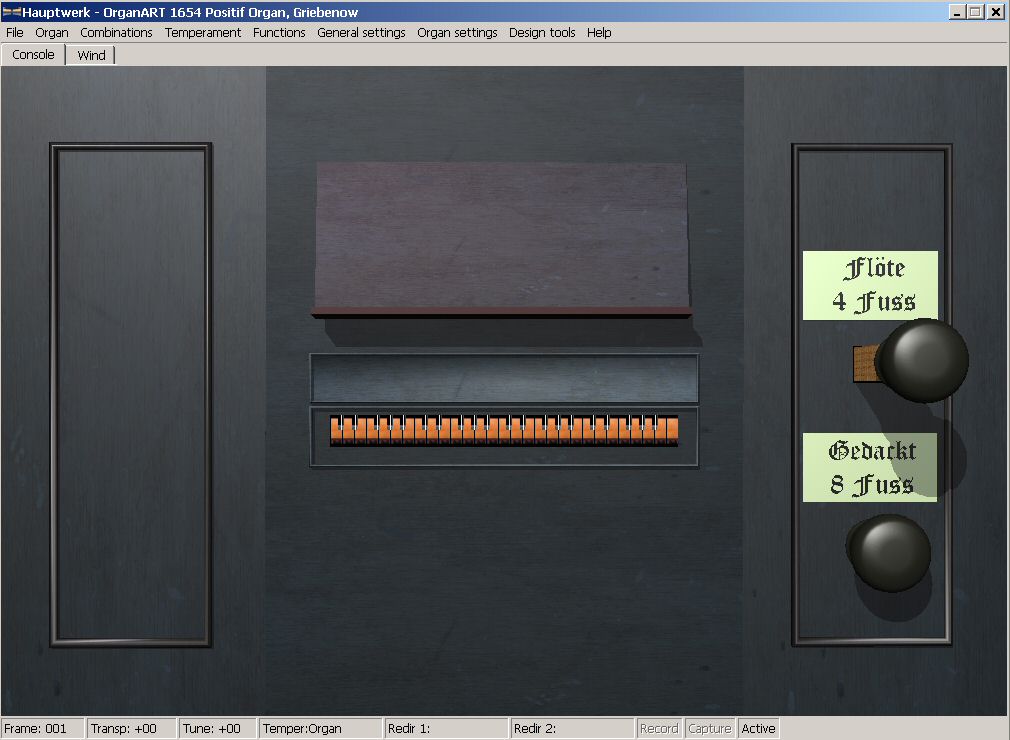
Task: Open the Help menu
Action: click(x=599, y=33)
